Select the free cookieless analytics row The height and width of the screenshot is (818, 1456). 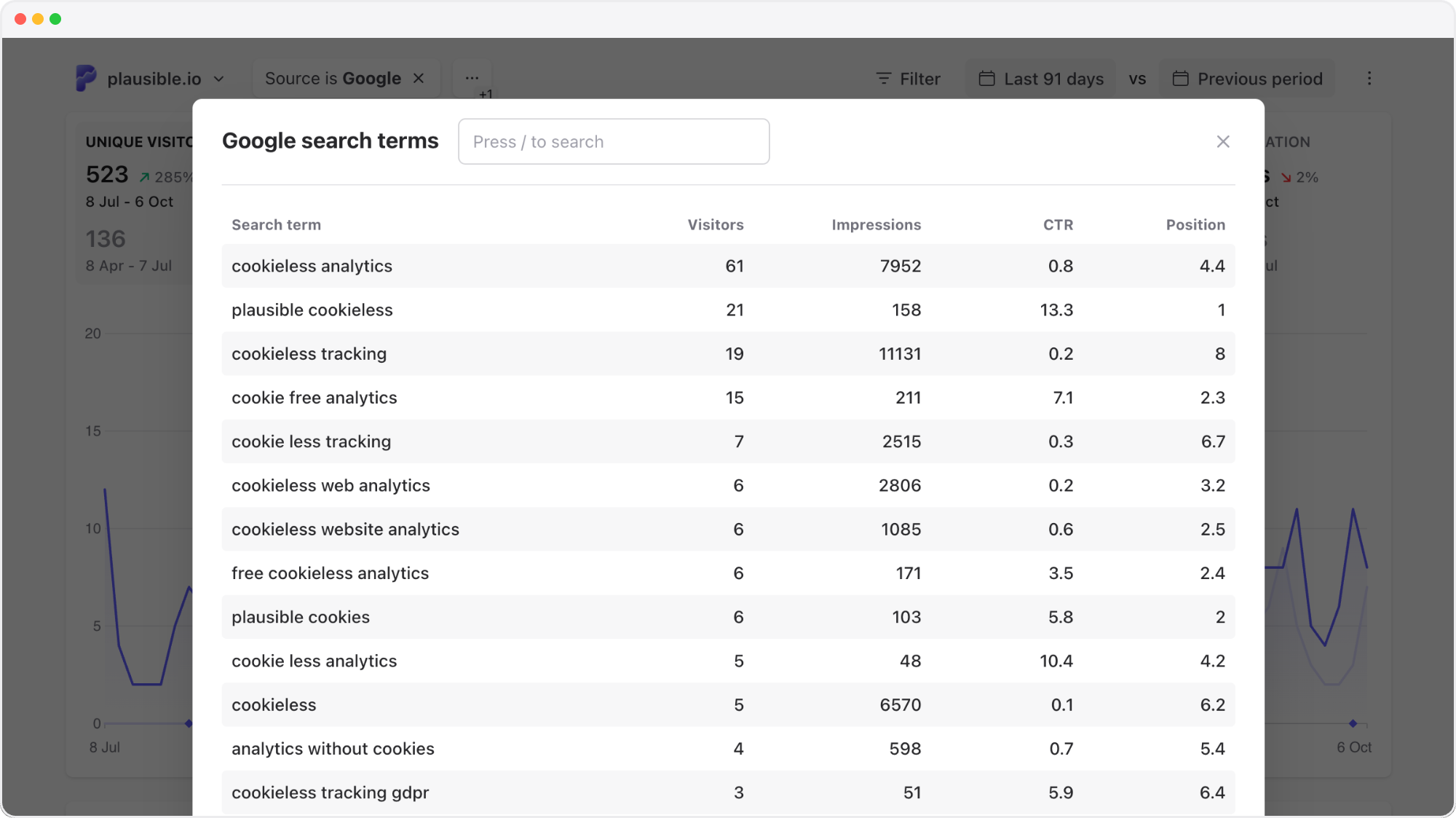[728, 573]
